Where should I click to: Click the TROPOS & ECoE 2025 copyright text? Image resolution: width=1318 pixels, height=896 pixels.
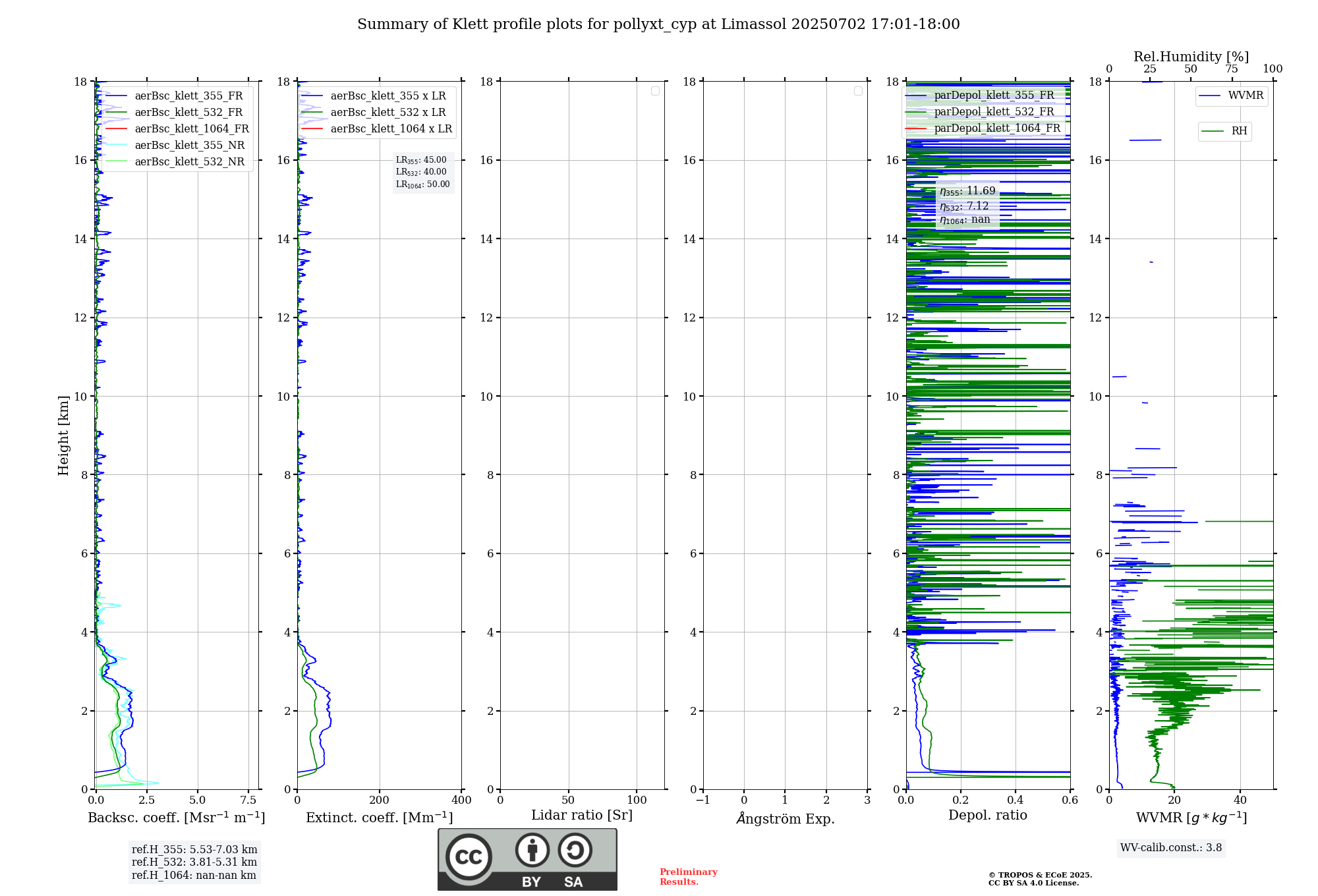point(1041,875)
